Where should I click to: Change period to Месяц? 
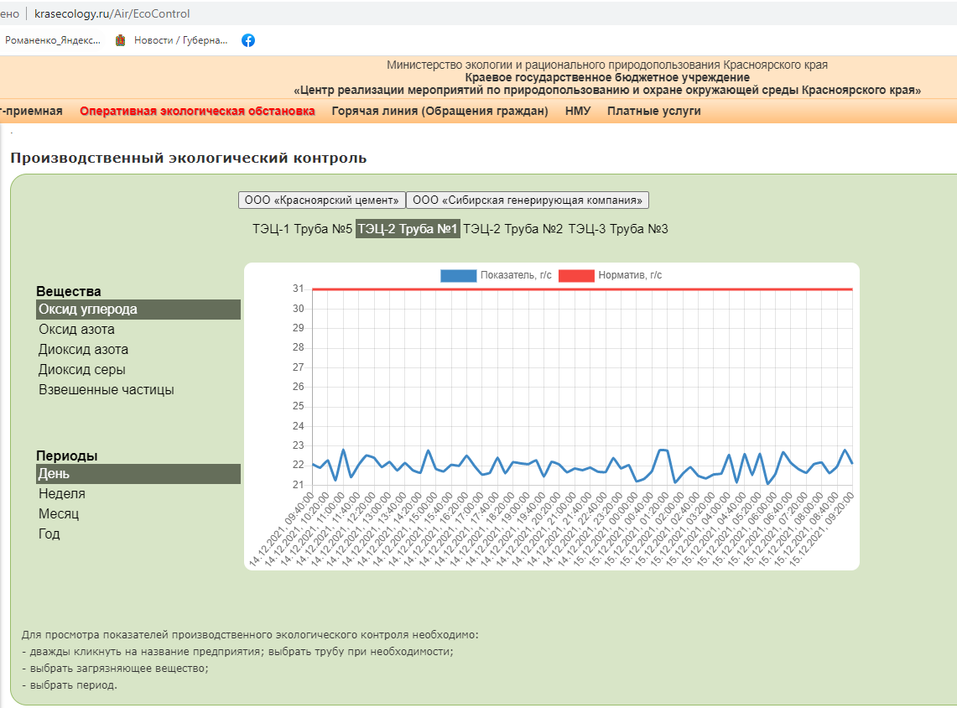[59, 513]
